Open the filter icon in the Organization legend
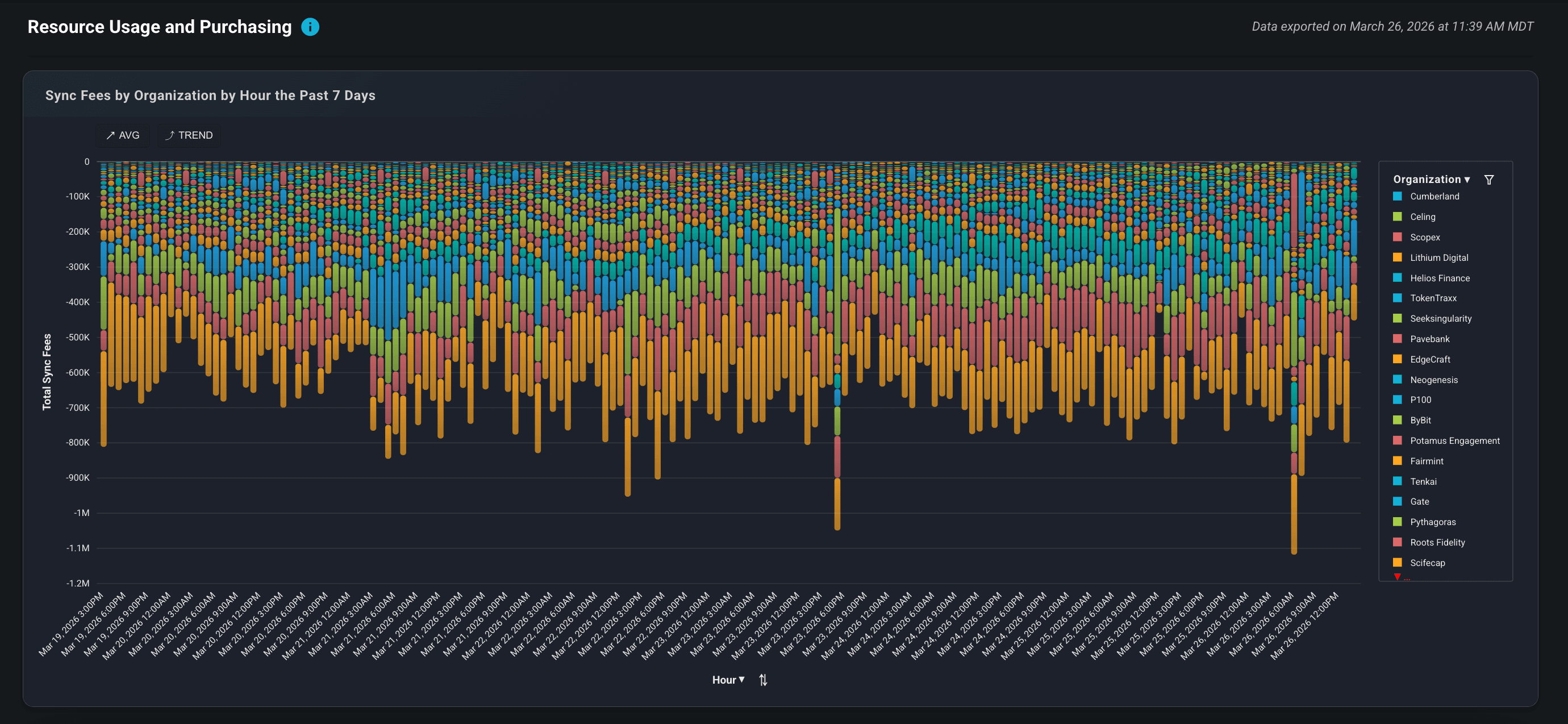1568x724 pixels. 1490,179
